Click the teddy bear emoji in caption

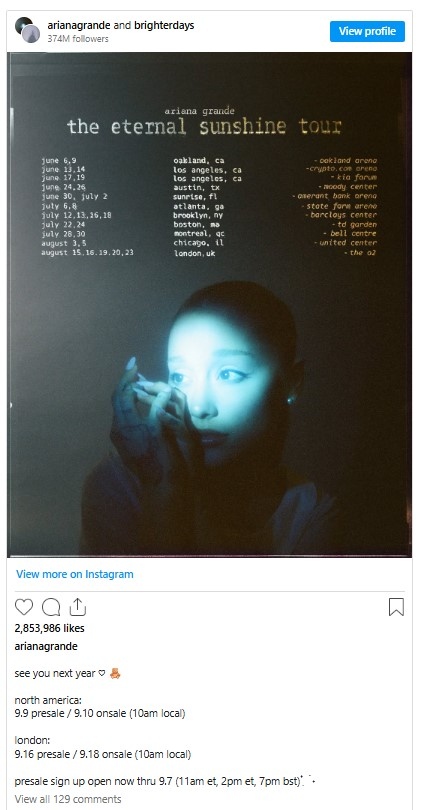click(x=115, y=673)
